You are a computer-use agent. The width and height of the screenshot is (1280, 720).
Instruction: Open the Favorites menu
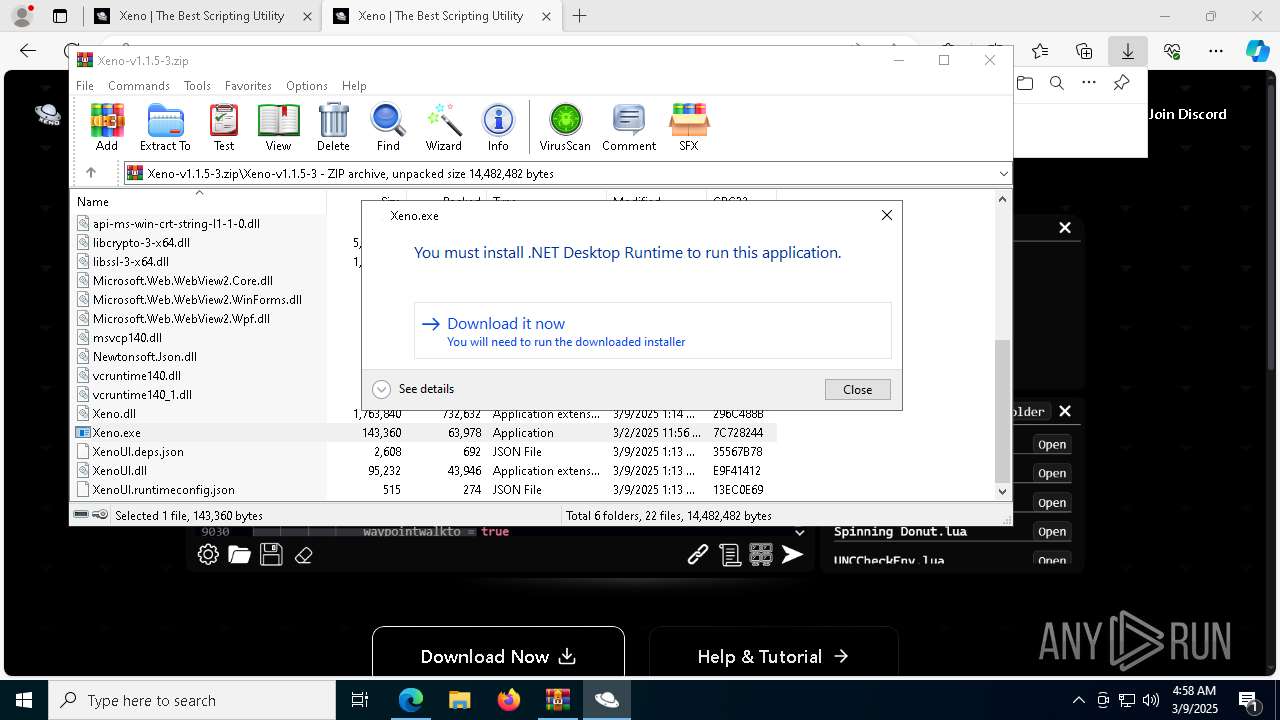pos(248,86)
